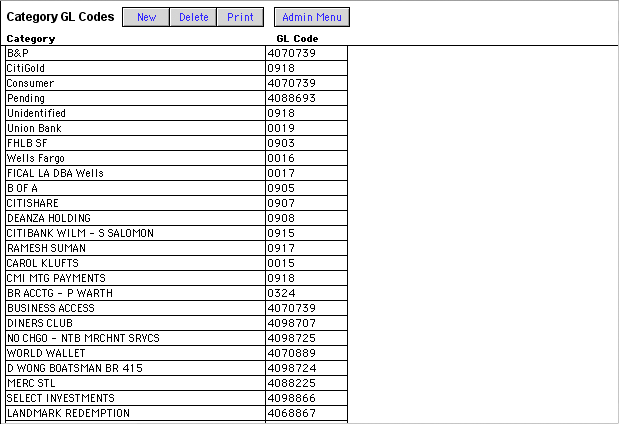This screenshot has width=619, height=424.
Task: Select the CAROL KLUFTS category cell
Action: pos(135,263)
